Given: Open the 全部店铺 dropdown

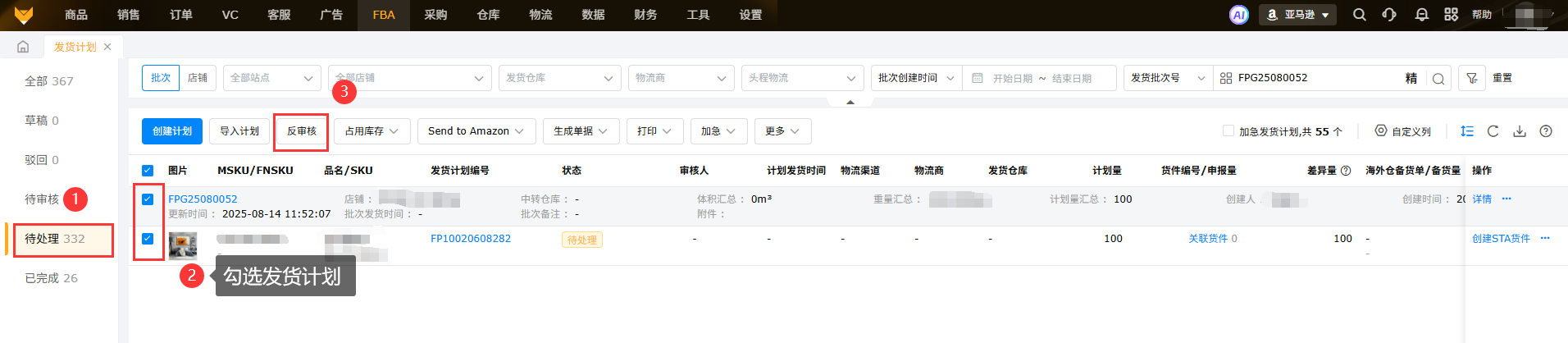Looking at the screenshot, I should (410, 78).
